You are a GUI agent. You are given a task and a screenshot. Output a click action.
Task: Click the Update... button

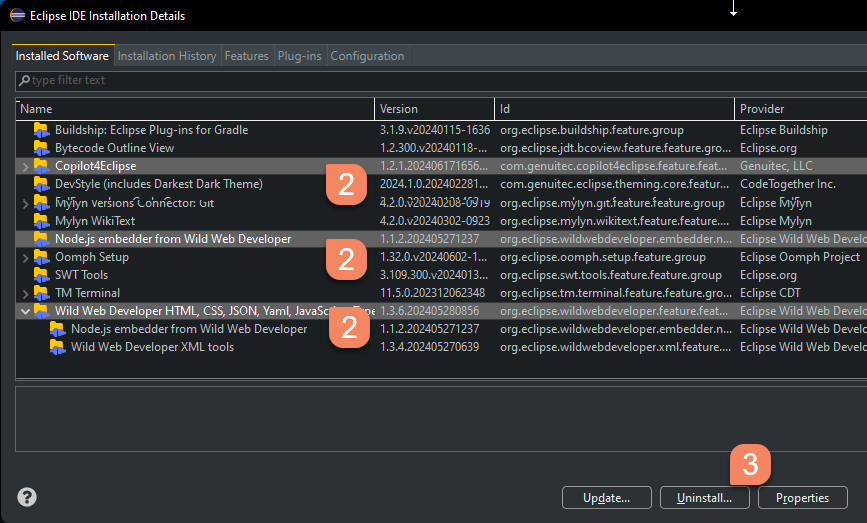(x=607, y=498)
